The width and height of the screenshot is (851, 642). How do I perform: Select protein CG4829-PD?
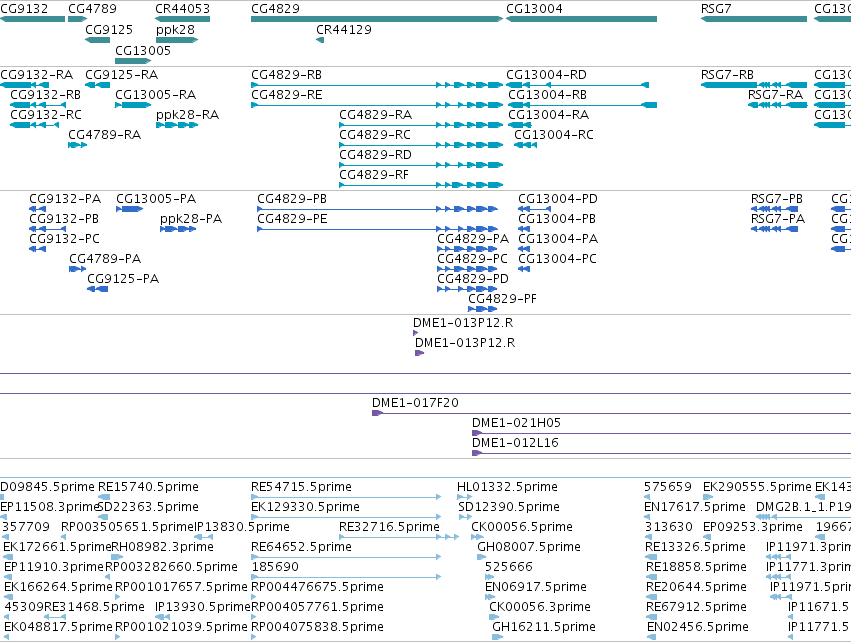pyautogui.click(x=473, y=279)
